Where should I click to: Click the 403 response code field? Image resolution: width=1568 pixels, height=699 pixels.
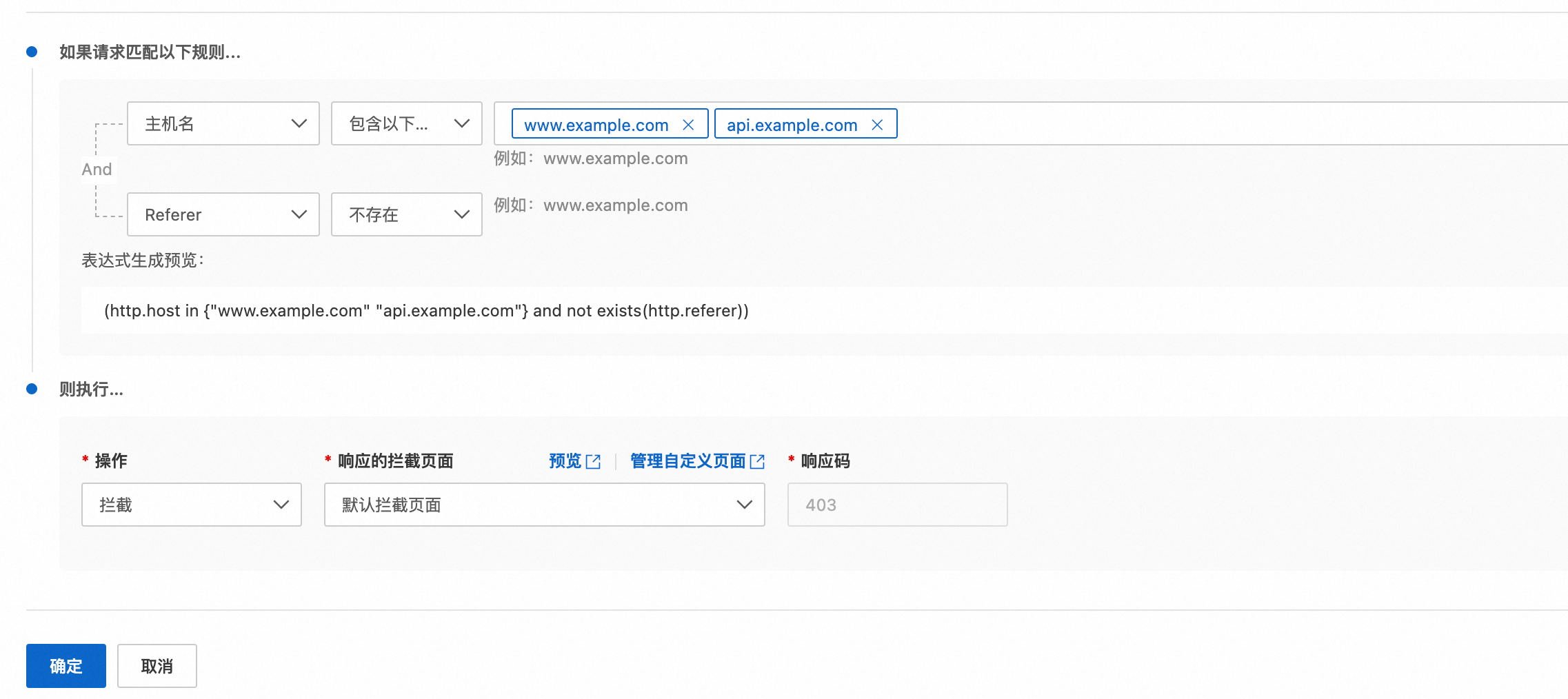(898, 505)
